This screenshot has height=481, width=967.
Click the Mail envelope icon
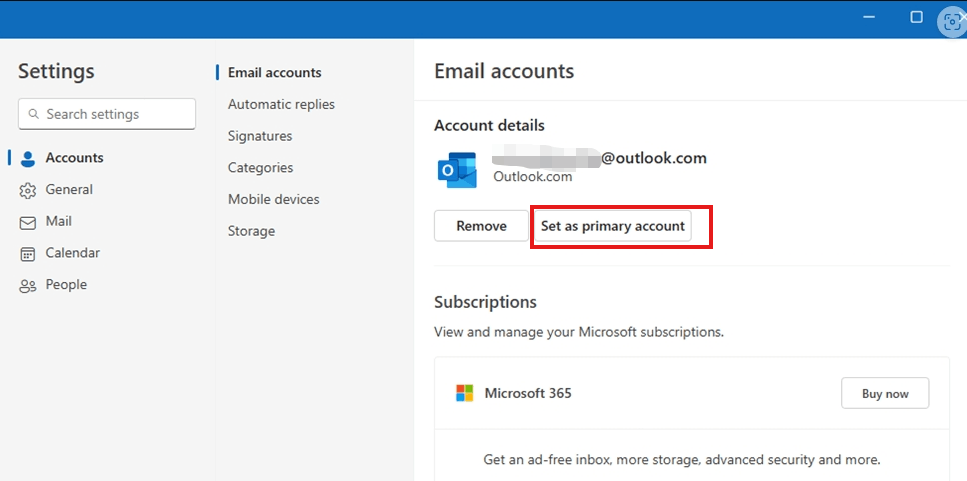(28, 222)
